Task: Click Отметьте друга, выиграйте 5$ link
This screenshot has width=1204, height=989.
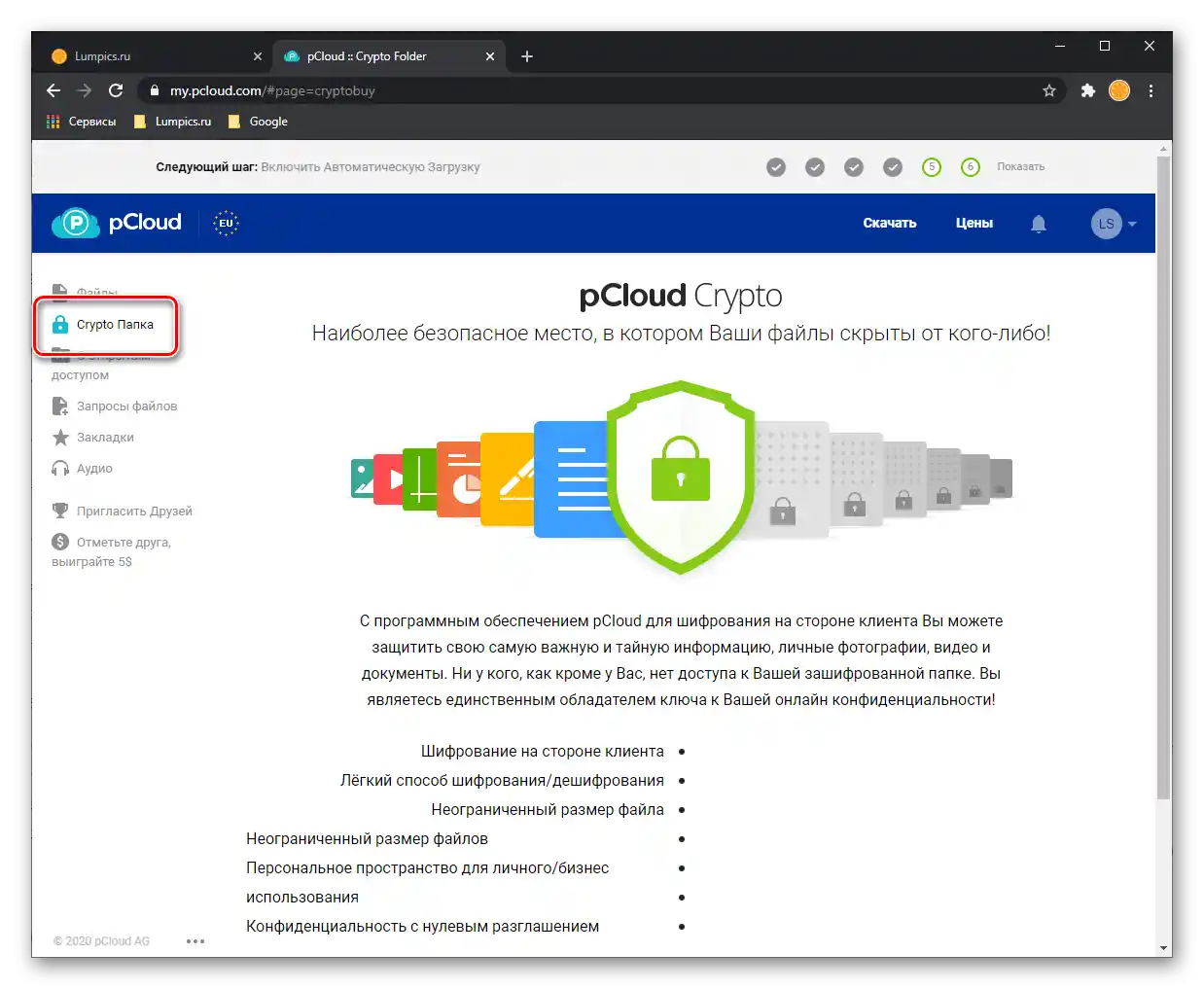Action: (x=111, y=552)
